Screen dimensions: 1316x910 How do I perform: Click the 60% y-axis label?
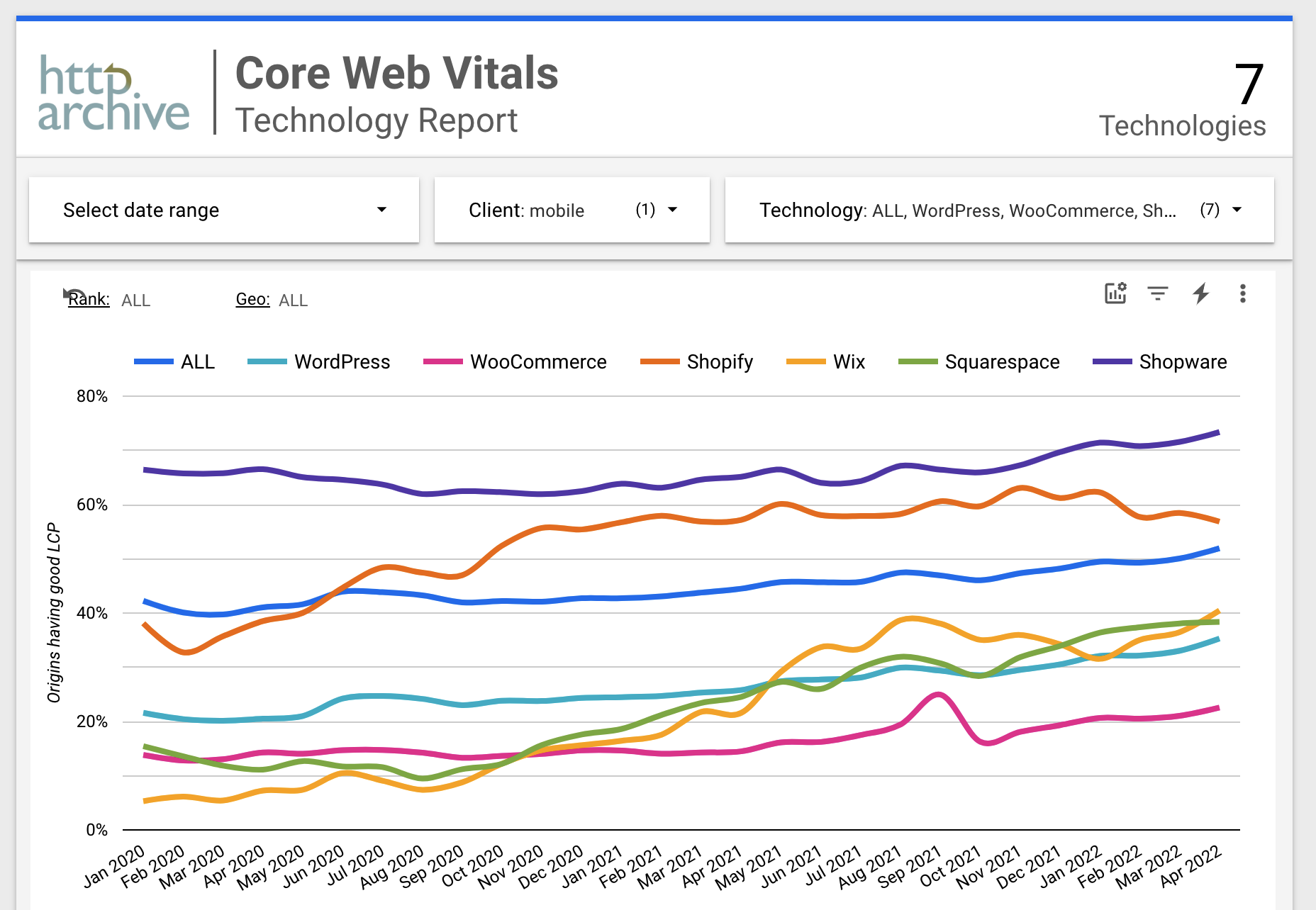point(92,505)
